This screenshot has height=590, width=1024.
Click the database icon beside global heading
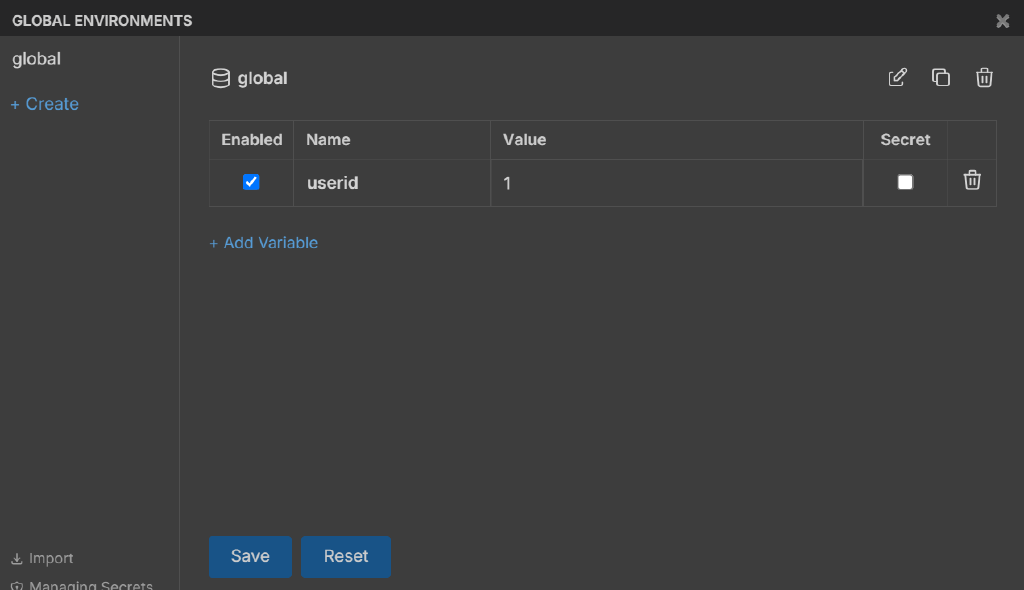click(x=220, y=78)
